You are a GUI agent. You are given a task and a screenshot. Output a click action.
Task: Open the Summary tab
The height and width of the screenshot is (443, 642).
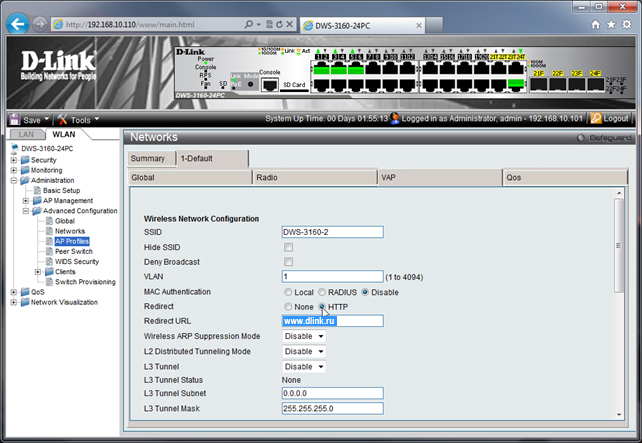147,158
